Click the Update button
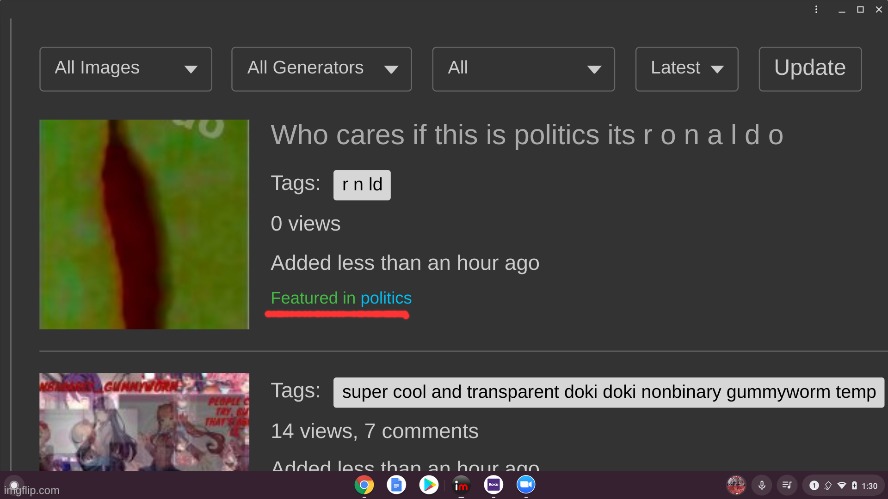The width and height of the screenshot is (888, 499). pyautogui.click(x=810, y=69)
